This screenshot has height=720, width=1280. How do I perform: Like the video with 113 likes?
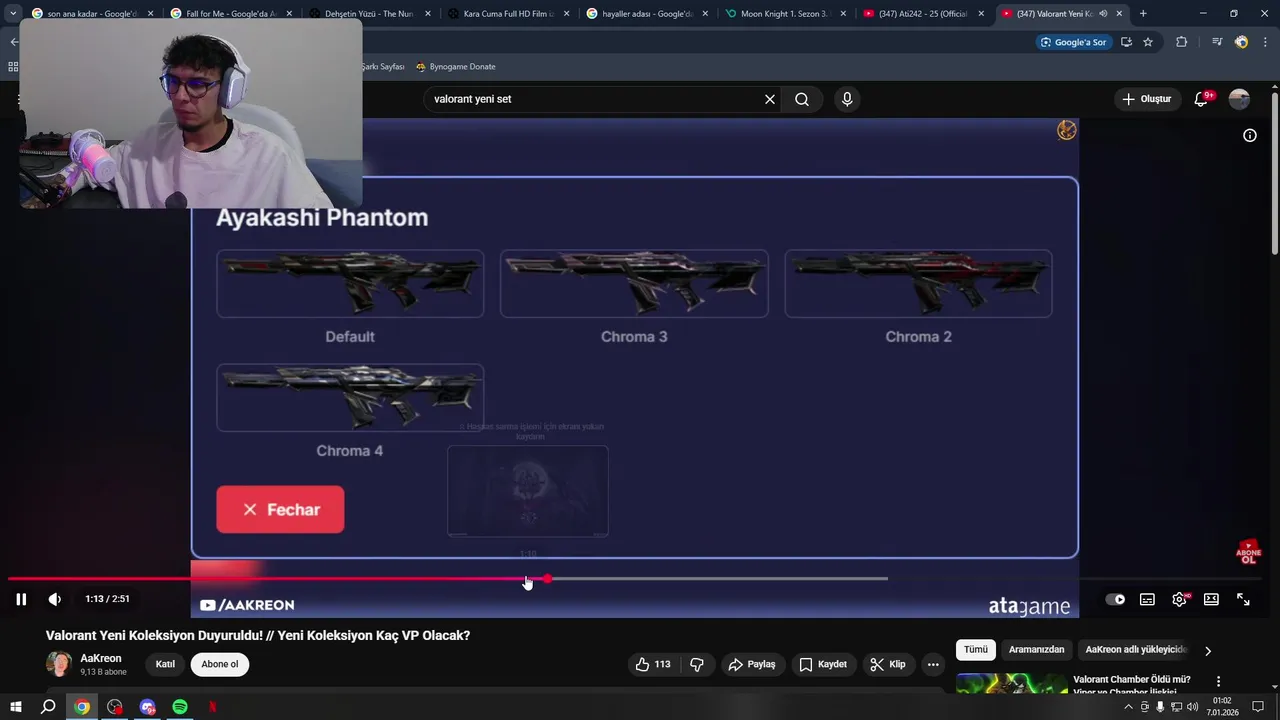point(652,664)
